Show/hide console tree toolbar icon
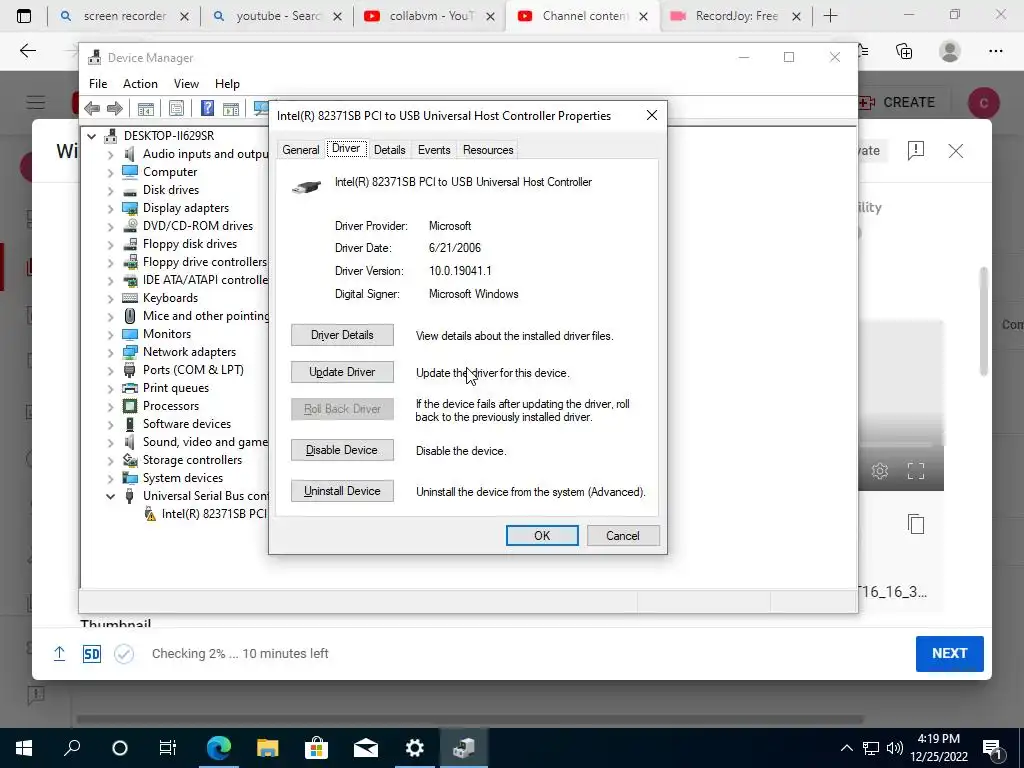The width and height of the screenshot is (1024, 768). (146, 108)
